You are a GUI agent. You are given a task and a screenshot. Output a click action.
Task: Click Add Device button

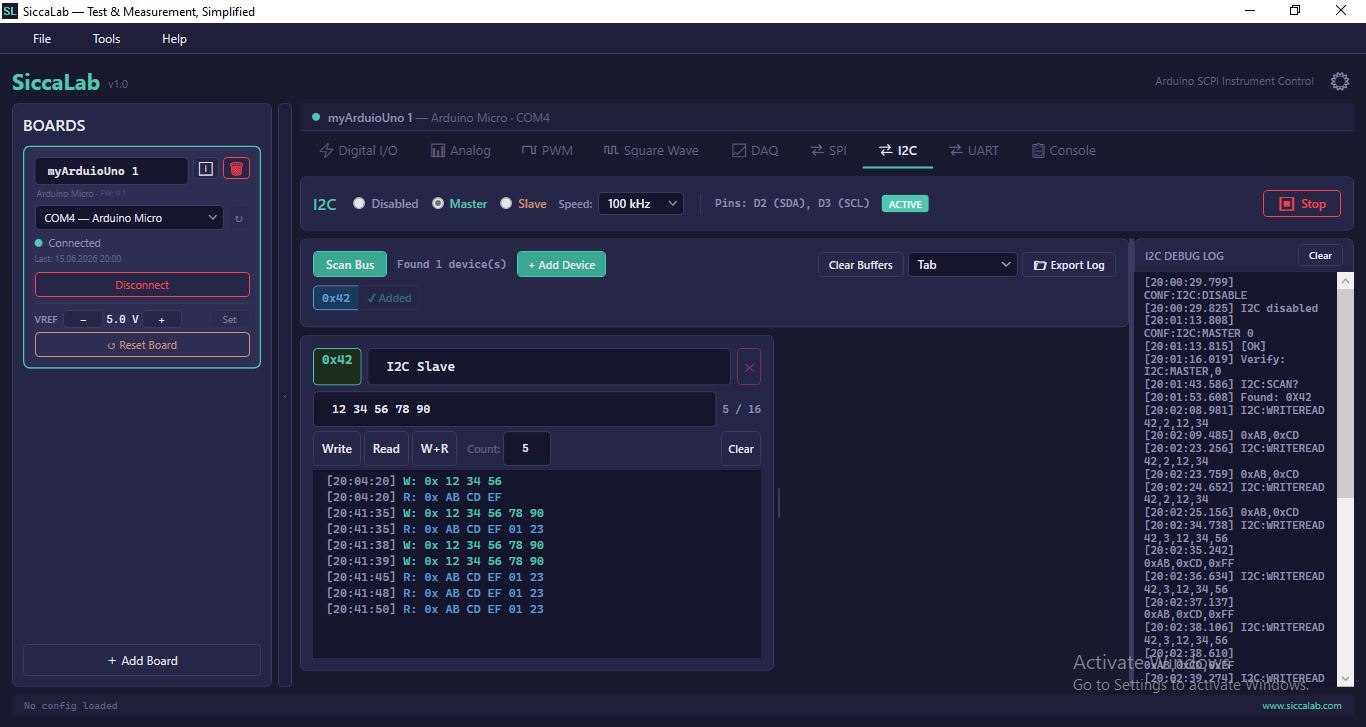561,264
